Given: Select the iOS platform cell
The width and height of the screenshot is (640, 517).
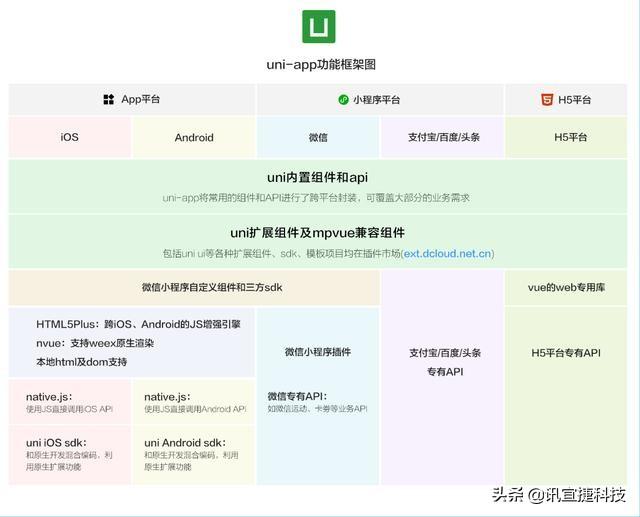Looking at the screenshot, I should 69,137.
